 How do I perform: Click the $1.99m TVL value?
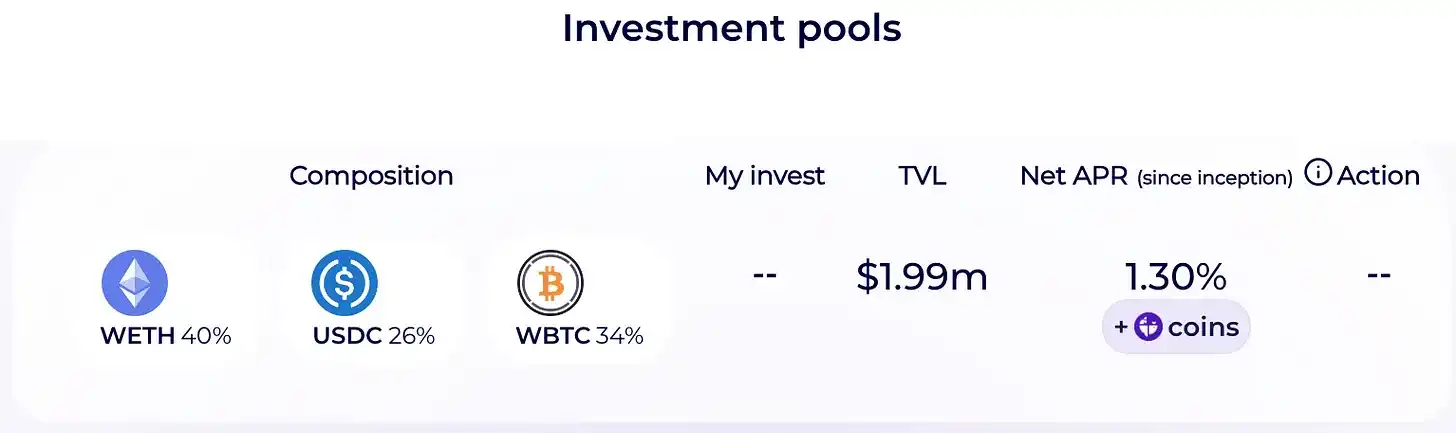pyautogui.click(x=922, y=276)
